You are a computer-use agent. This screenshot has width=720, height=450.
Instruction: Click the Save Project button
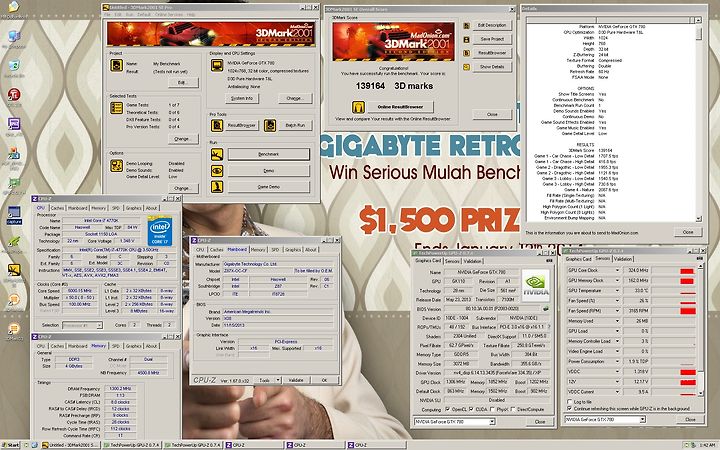[492, 39]
